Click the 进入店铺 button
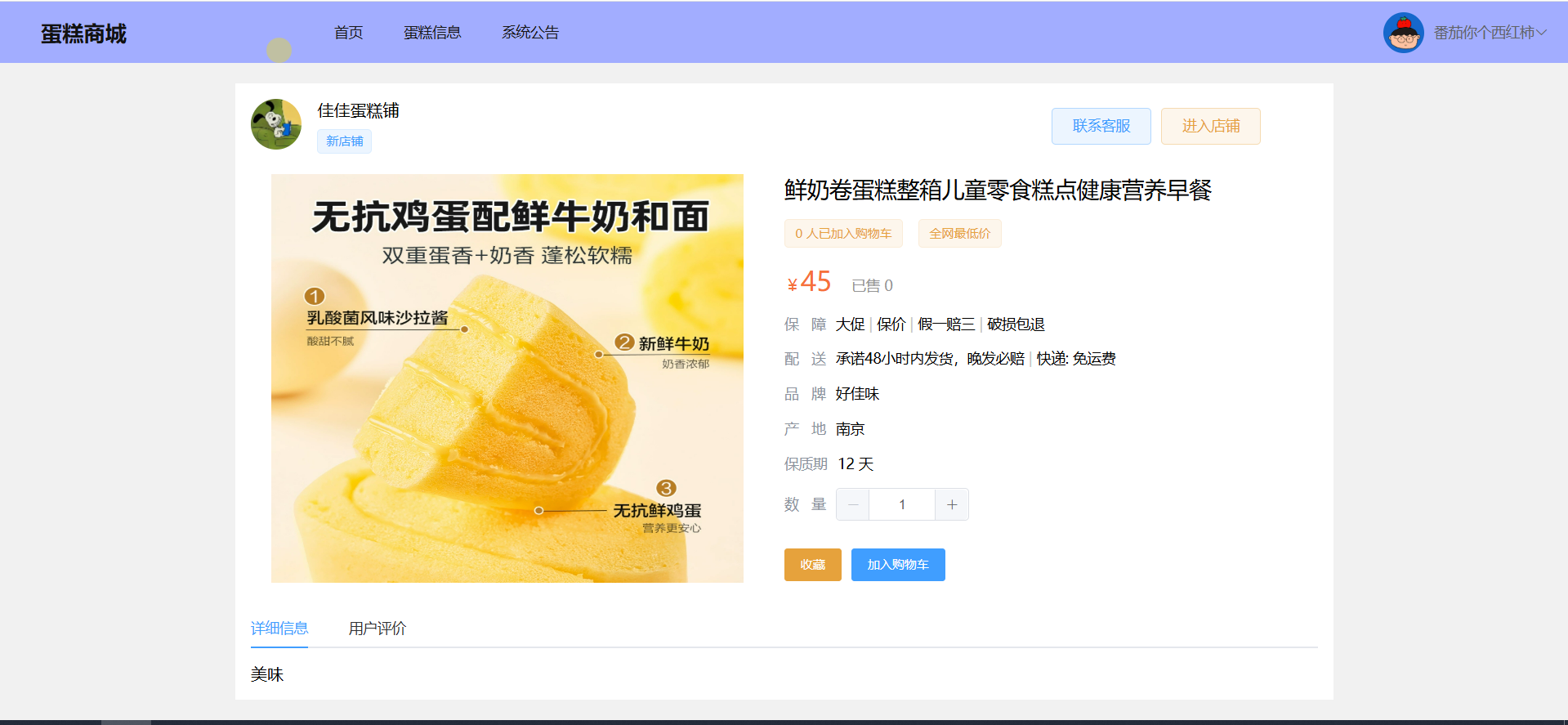 click(x=1210, y=126)
